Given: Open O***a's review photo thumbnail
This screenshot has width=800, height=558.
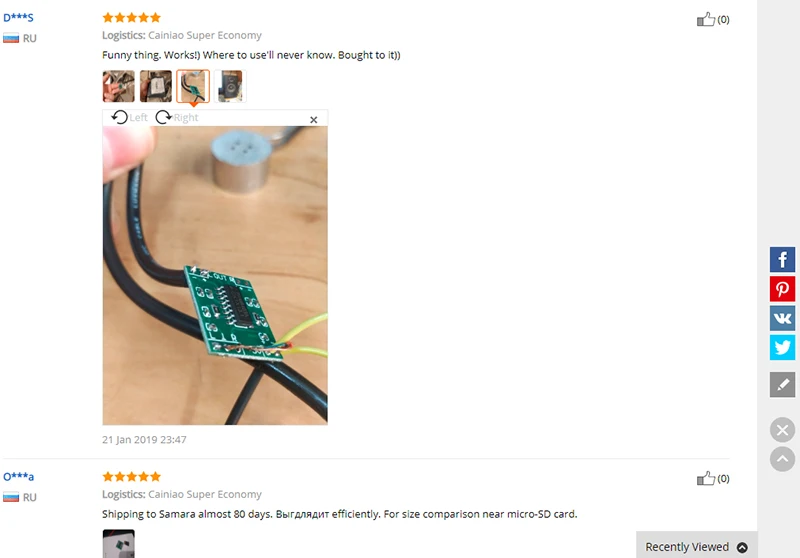Looking at the screenshot, I should 118,544.
